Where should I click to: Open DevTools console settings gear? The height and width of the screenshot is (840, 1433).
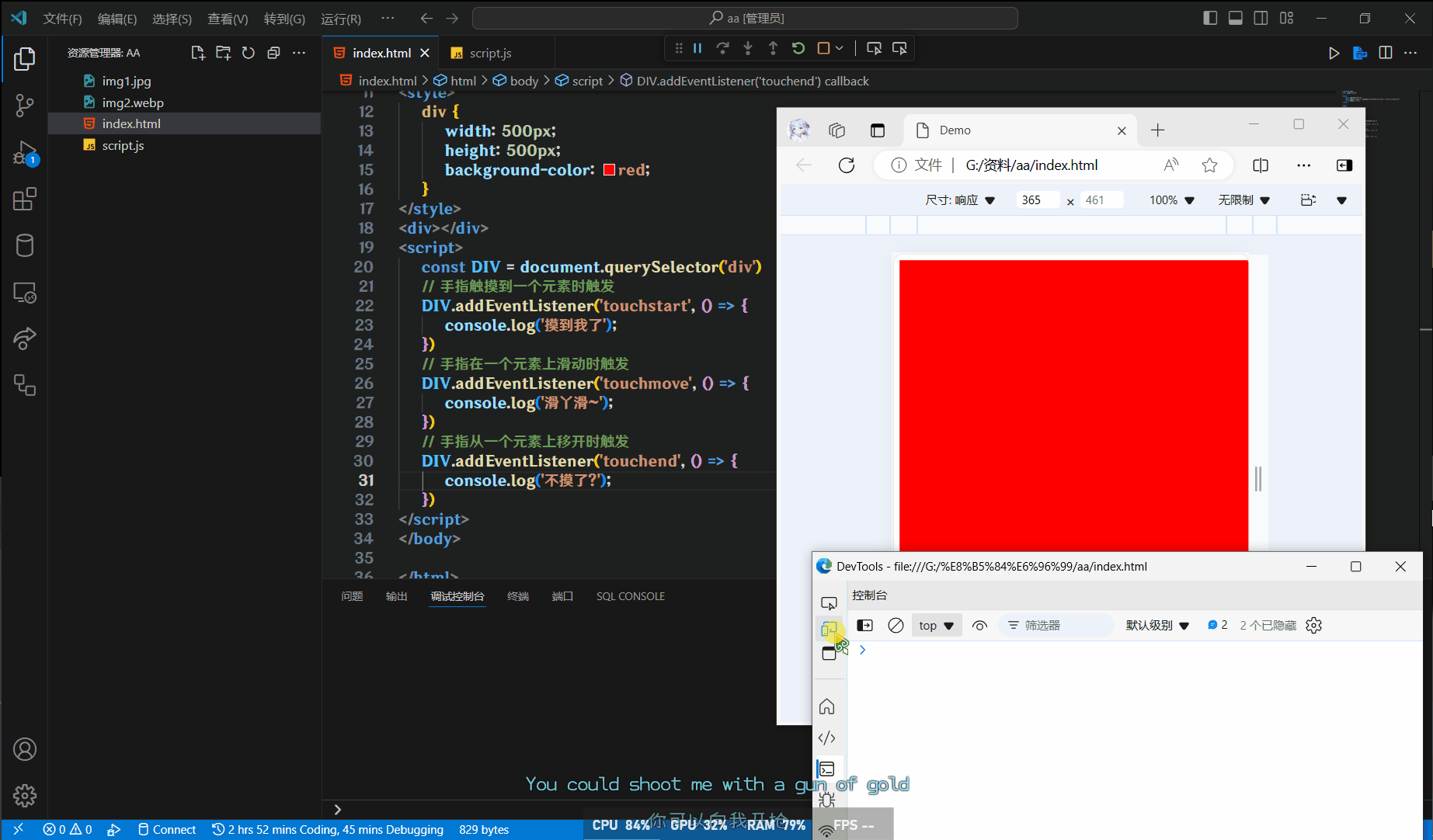pyautogui.click(x=1313, y=625)
